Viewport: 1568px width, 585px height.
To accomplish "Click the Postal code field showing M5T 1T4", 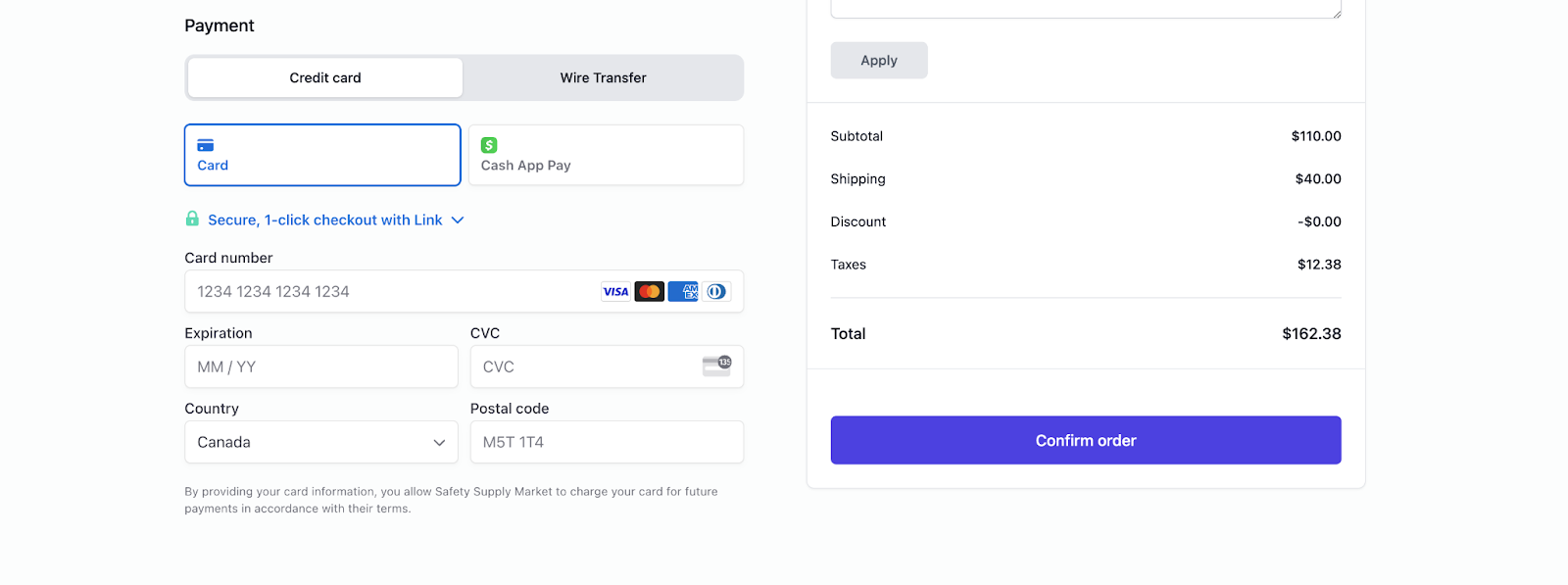I will pos(606,441).
